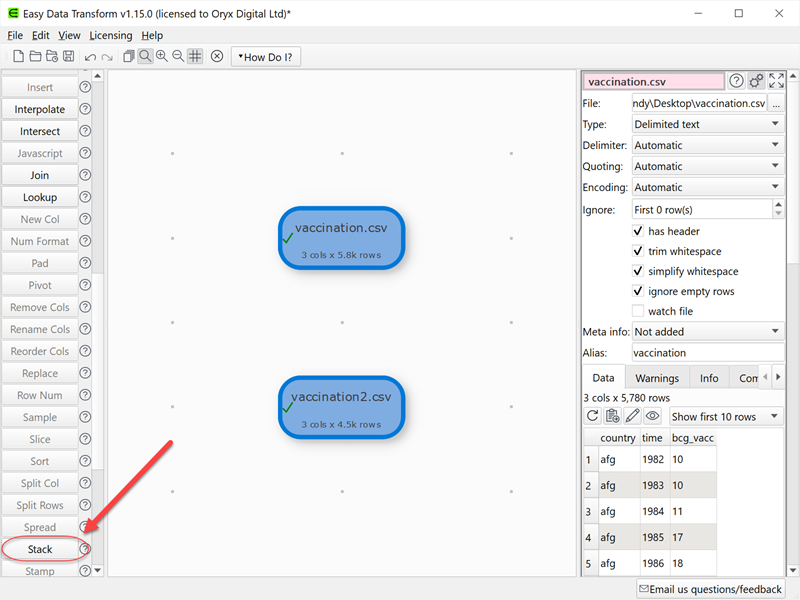Click the 'Email us questions/feedback' link

(x=710, y=589)
